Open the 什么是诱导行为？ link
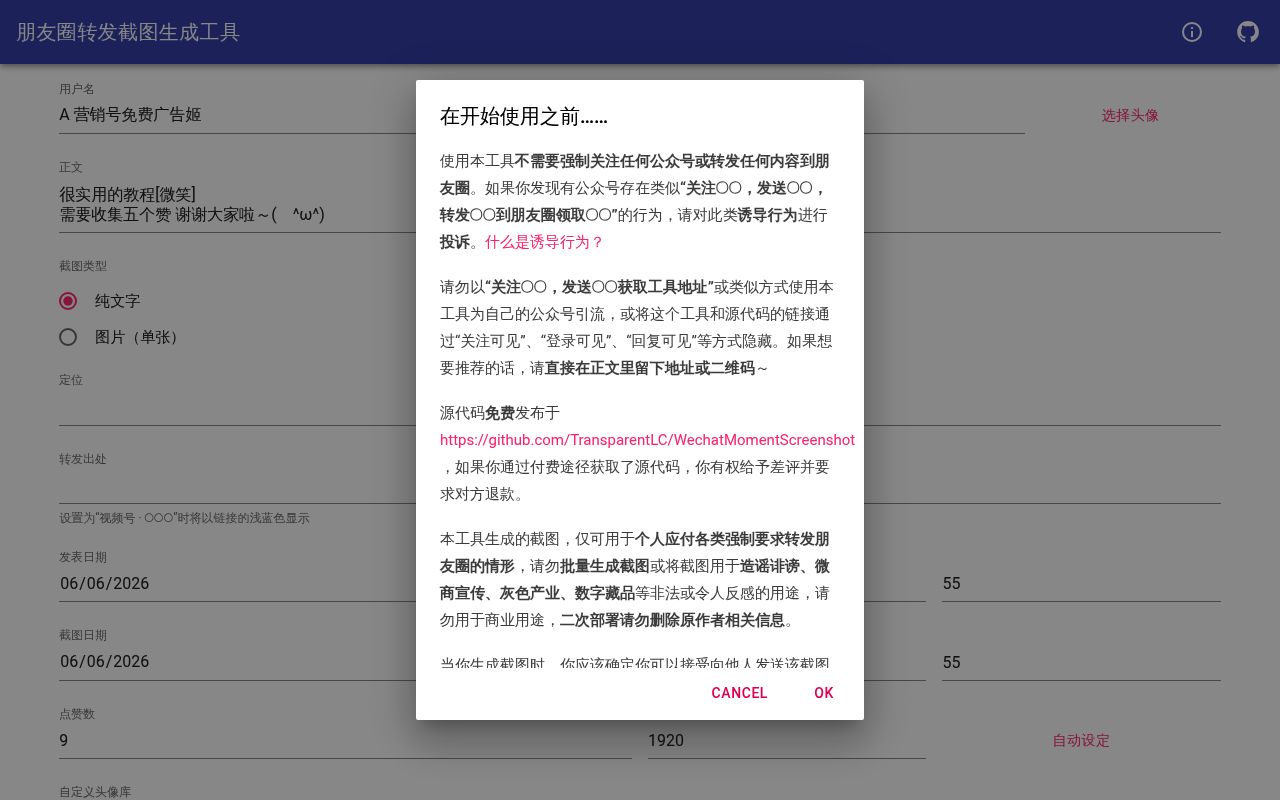The width and height of the screenshot is (1280, 800). (545, 242)
